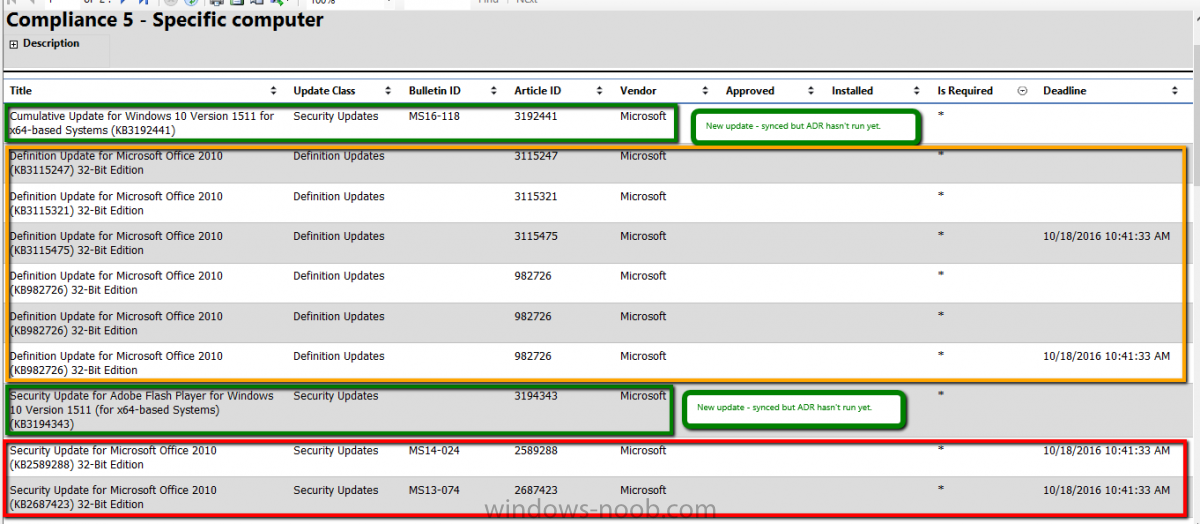Select the Is Required column header label
1200x524 pixels.
[x=965, y=91]
